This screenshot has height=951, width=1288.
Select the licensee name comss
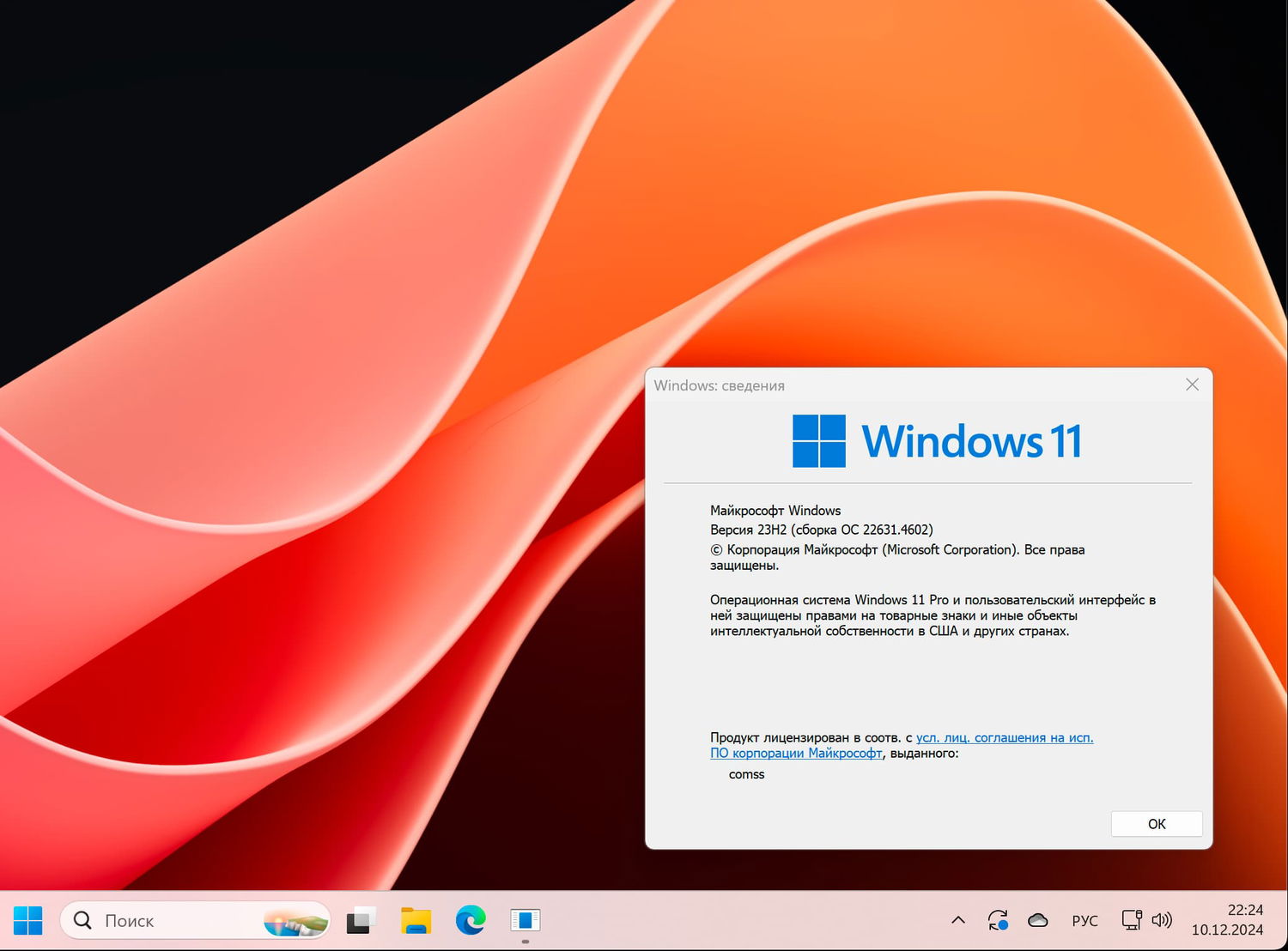tap(746, 774)
